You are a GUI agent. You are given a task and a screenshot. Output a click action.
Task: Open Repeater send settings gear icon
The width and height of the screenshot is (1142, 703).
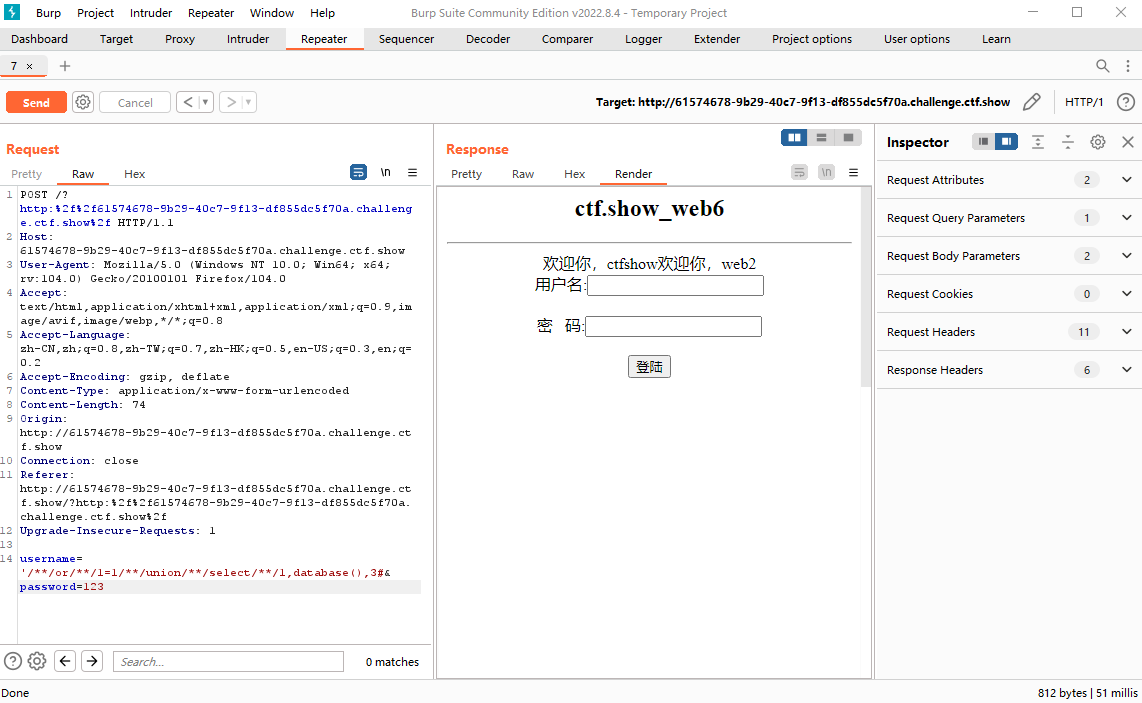pyautogui.click(x=83, y=102)
